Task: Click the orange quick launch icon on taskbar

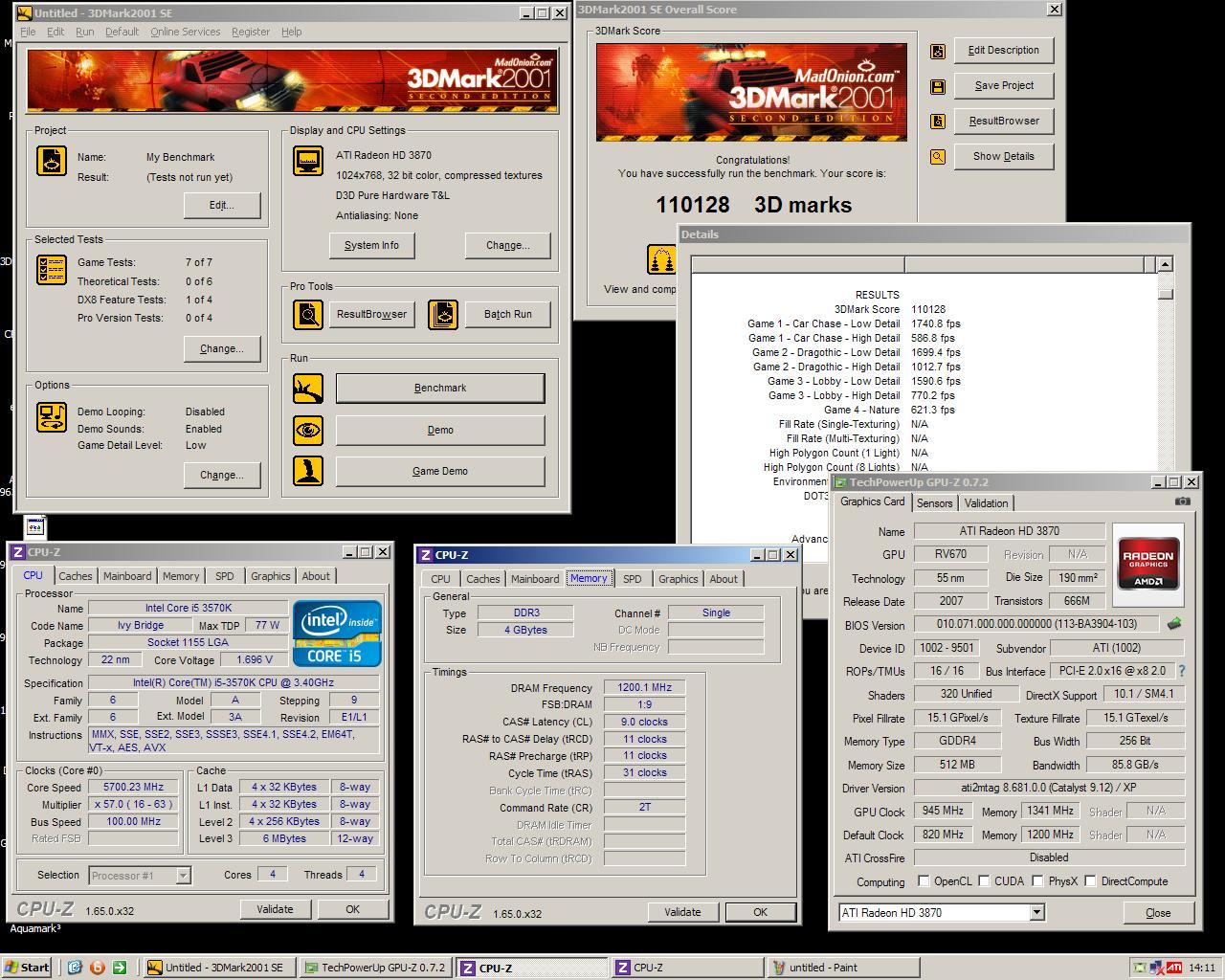Action: [97, 968]
